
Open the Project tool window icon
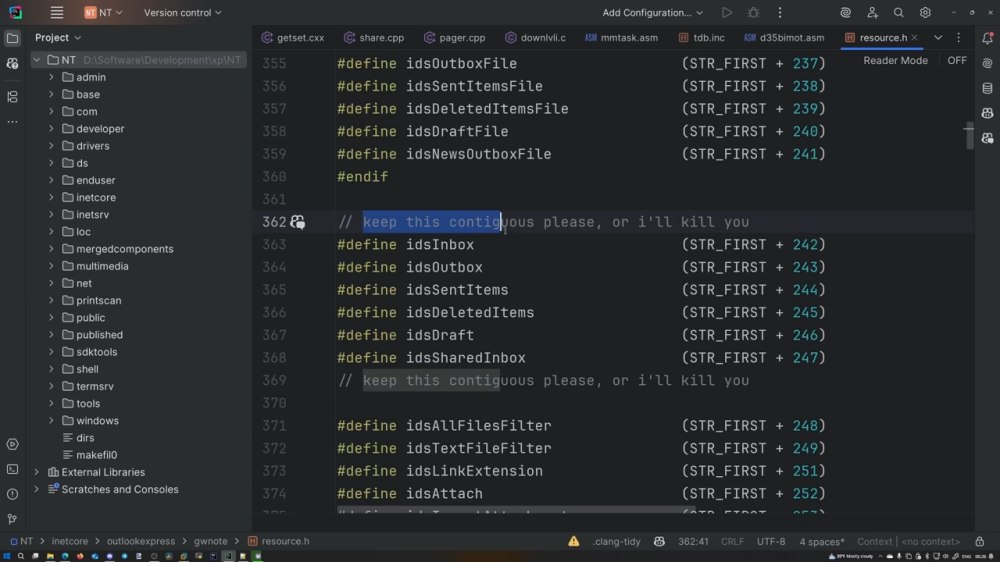12,38
